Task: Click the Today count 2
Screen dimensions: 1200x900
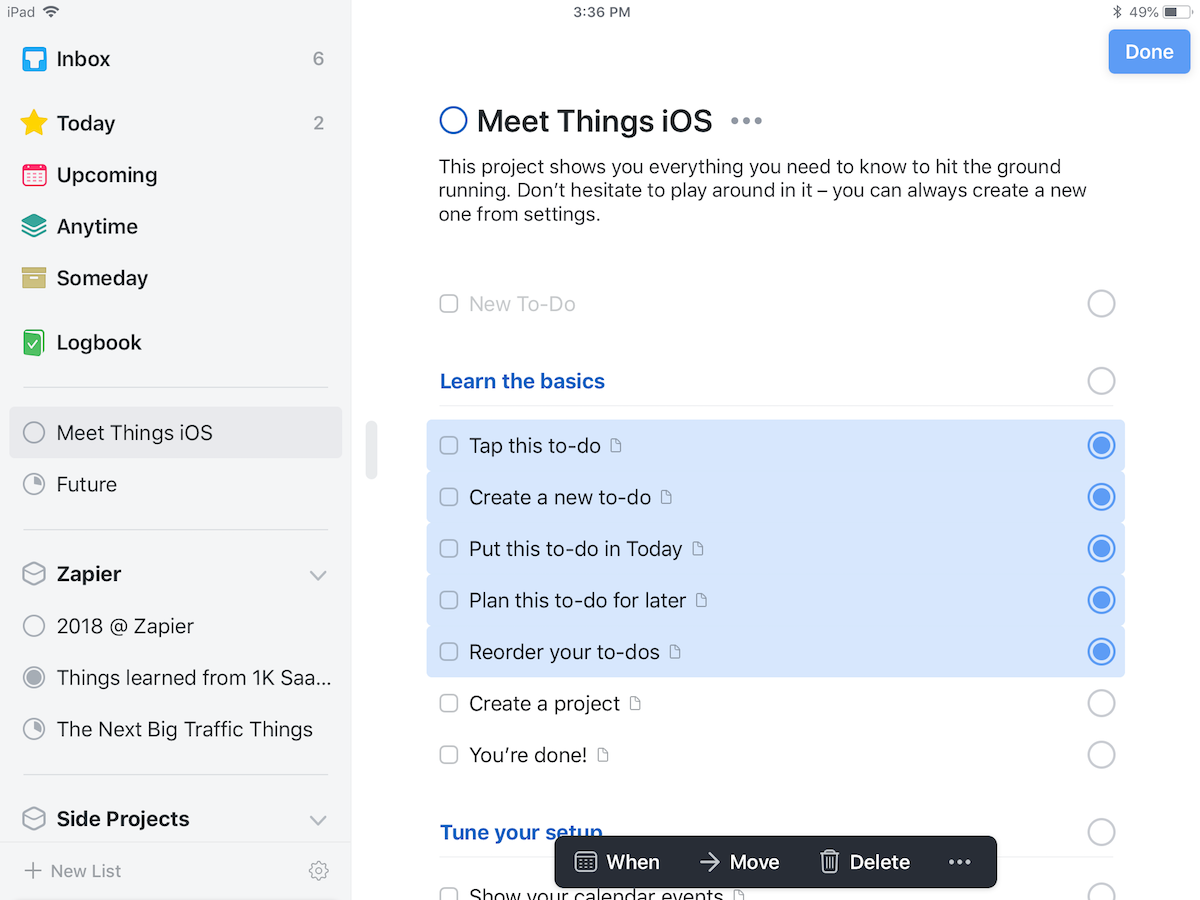Action: (x=318, y=123)
